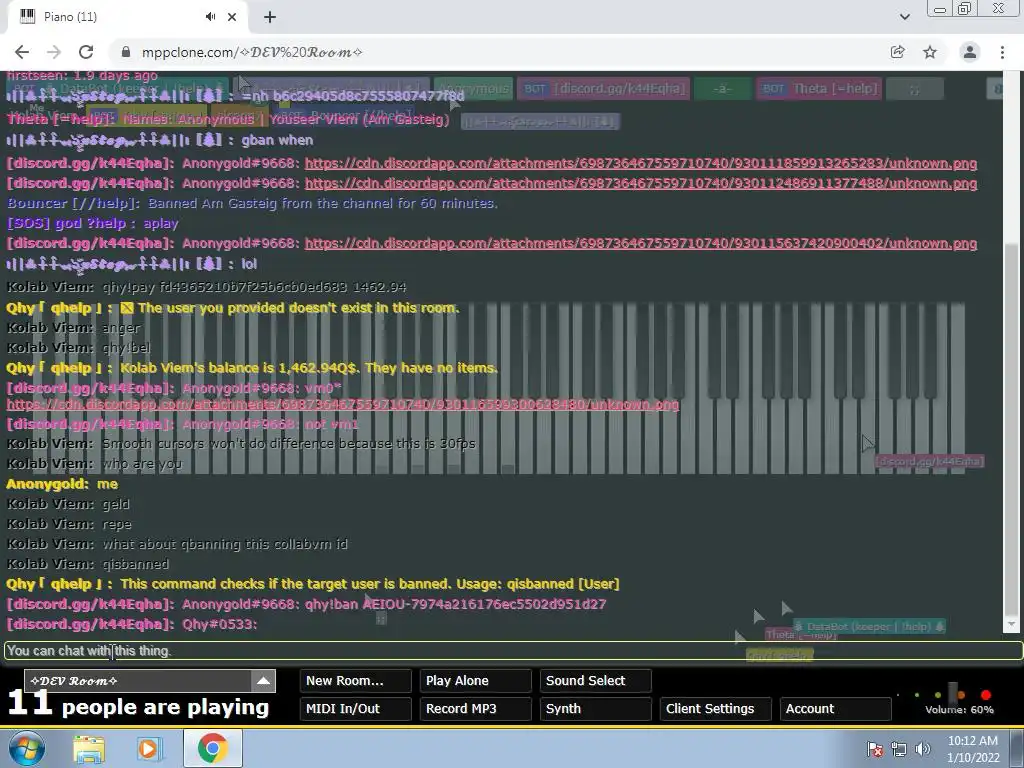Click the "Usage: qisbanned [User]" message
1024x768 pixels.
click(x=313, y=584)
